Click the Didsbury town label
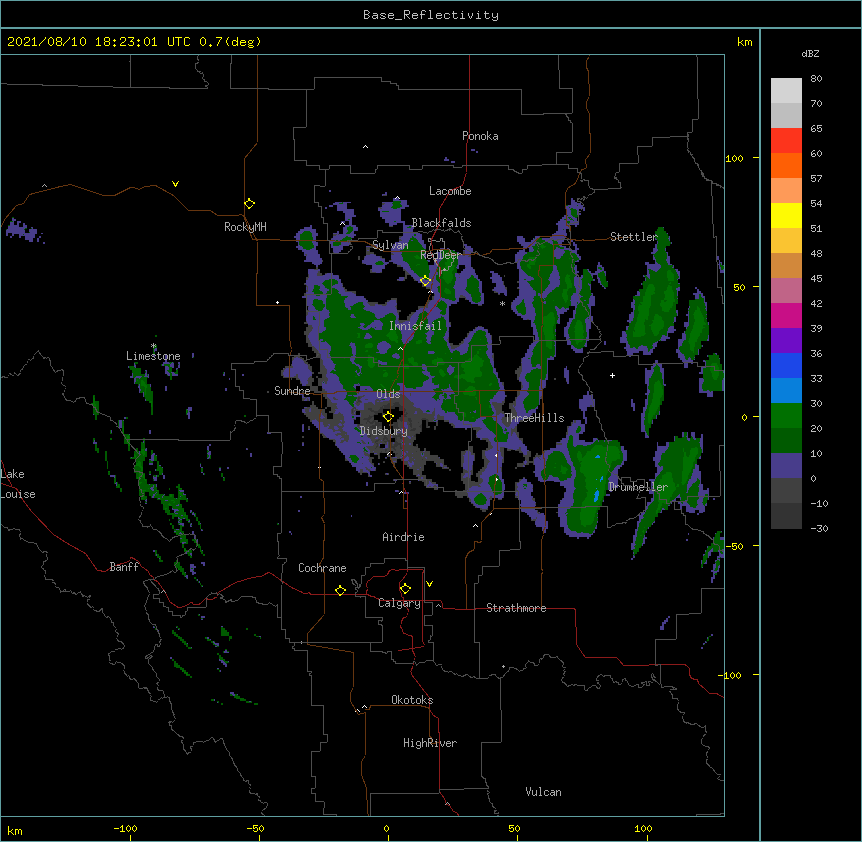The image size is (862, 842). (x=384, y=431)
